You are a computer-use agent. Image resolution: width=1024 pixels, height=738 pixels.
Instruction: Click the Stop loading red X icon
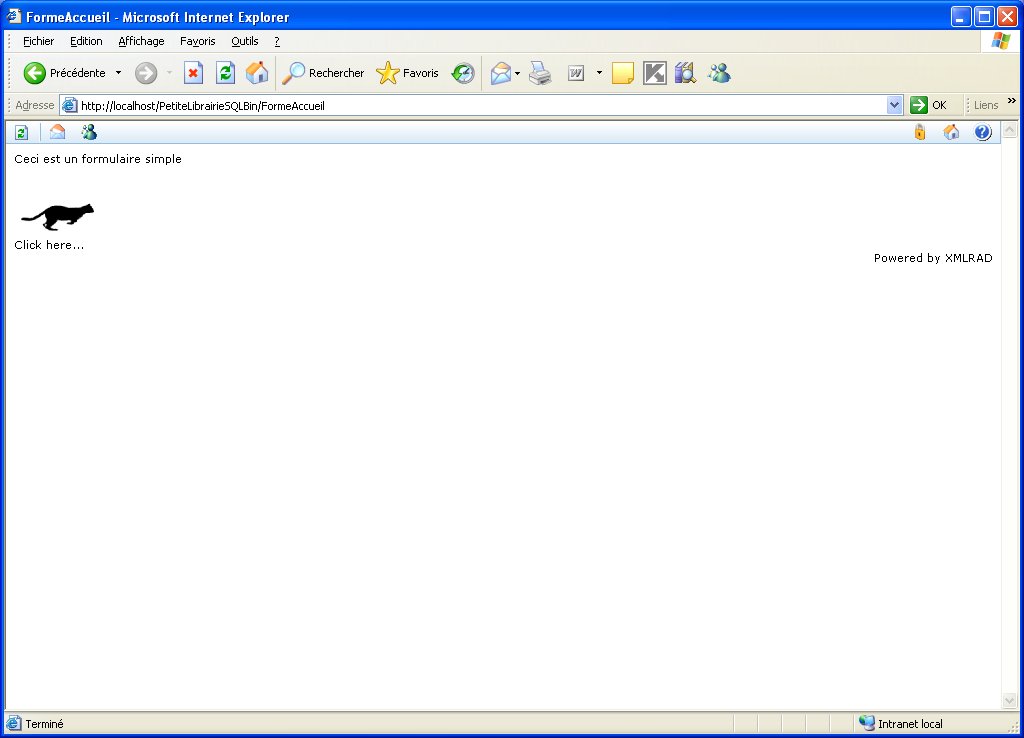193,73
